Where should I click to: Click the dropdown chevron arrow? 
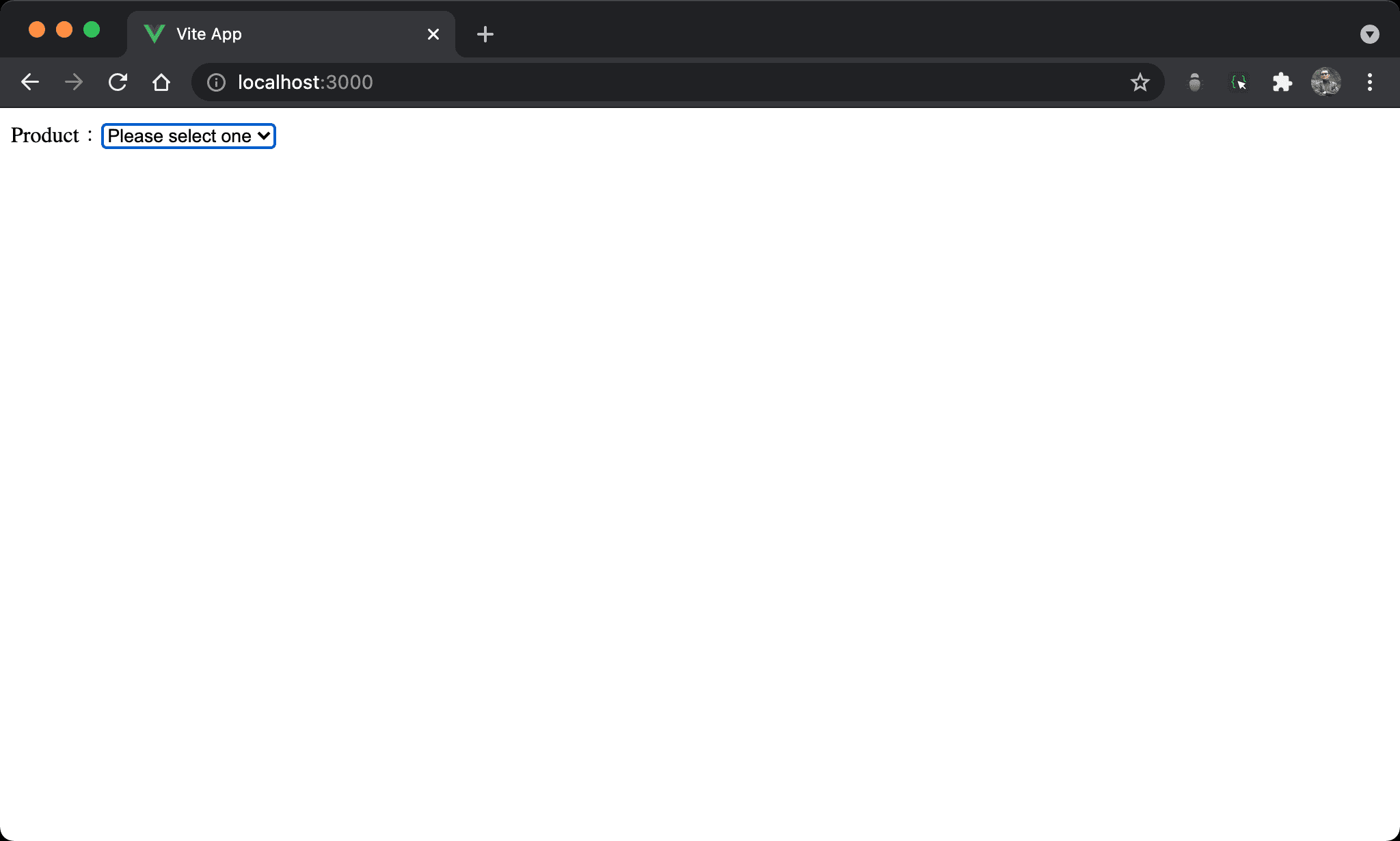262,136
